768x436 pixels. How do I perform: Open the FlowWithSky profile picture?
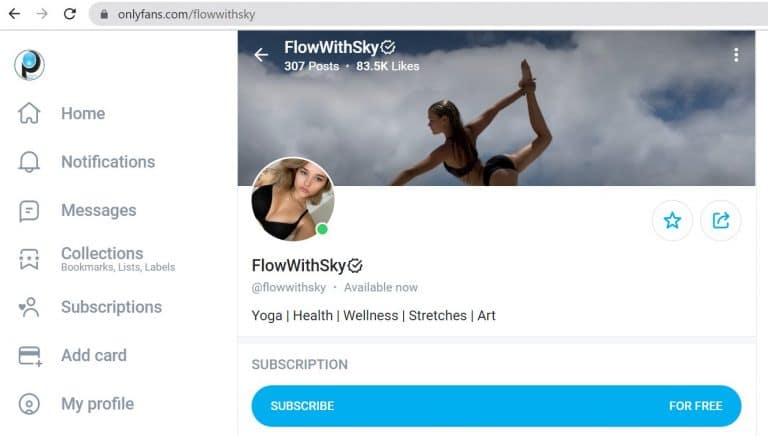(293, 199)
